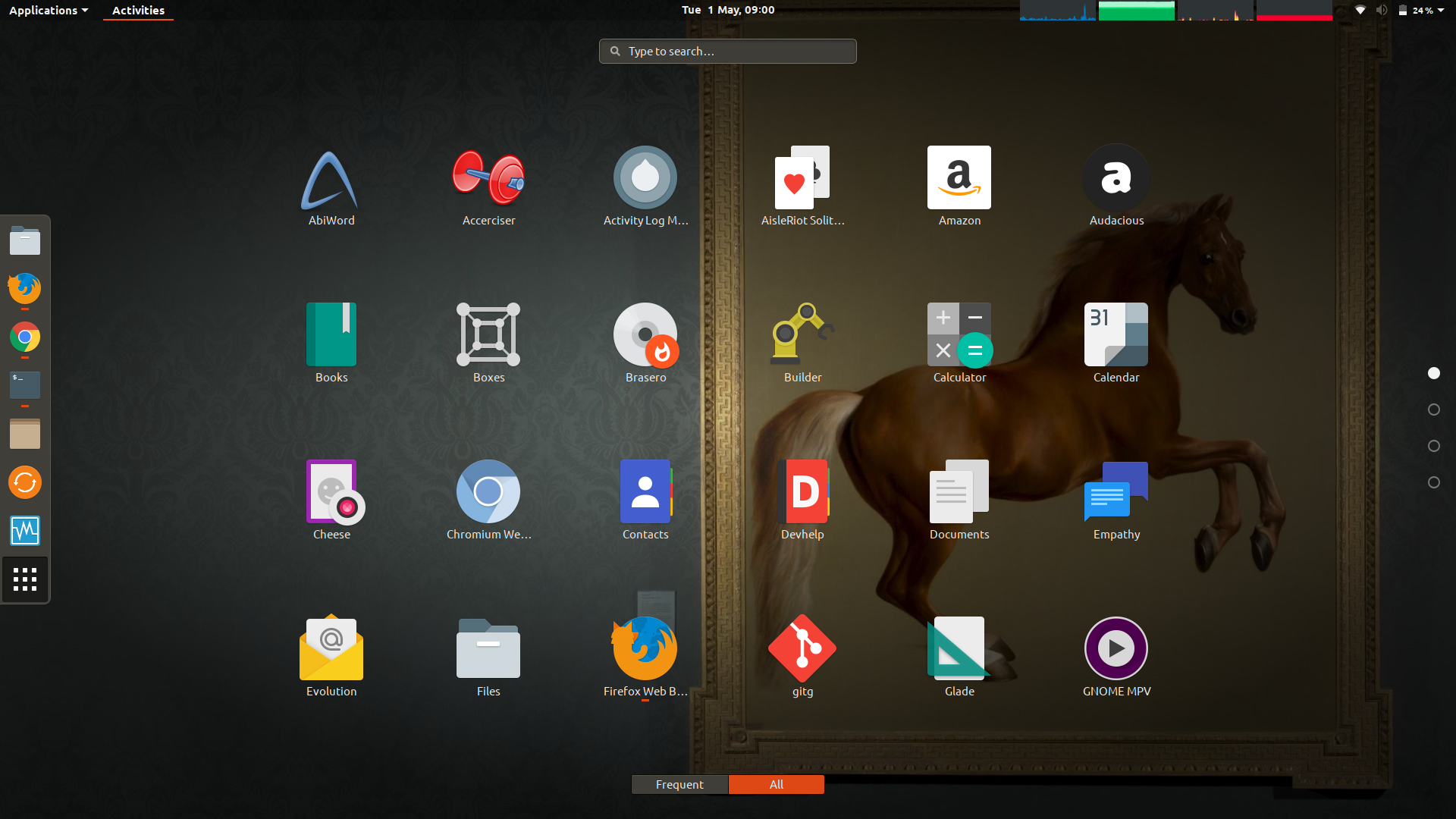Click Firefox in the dock
Screen dimensions: 1456x819
(x=25, y=289)
